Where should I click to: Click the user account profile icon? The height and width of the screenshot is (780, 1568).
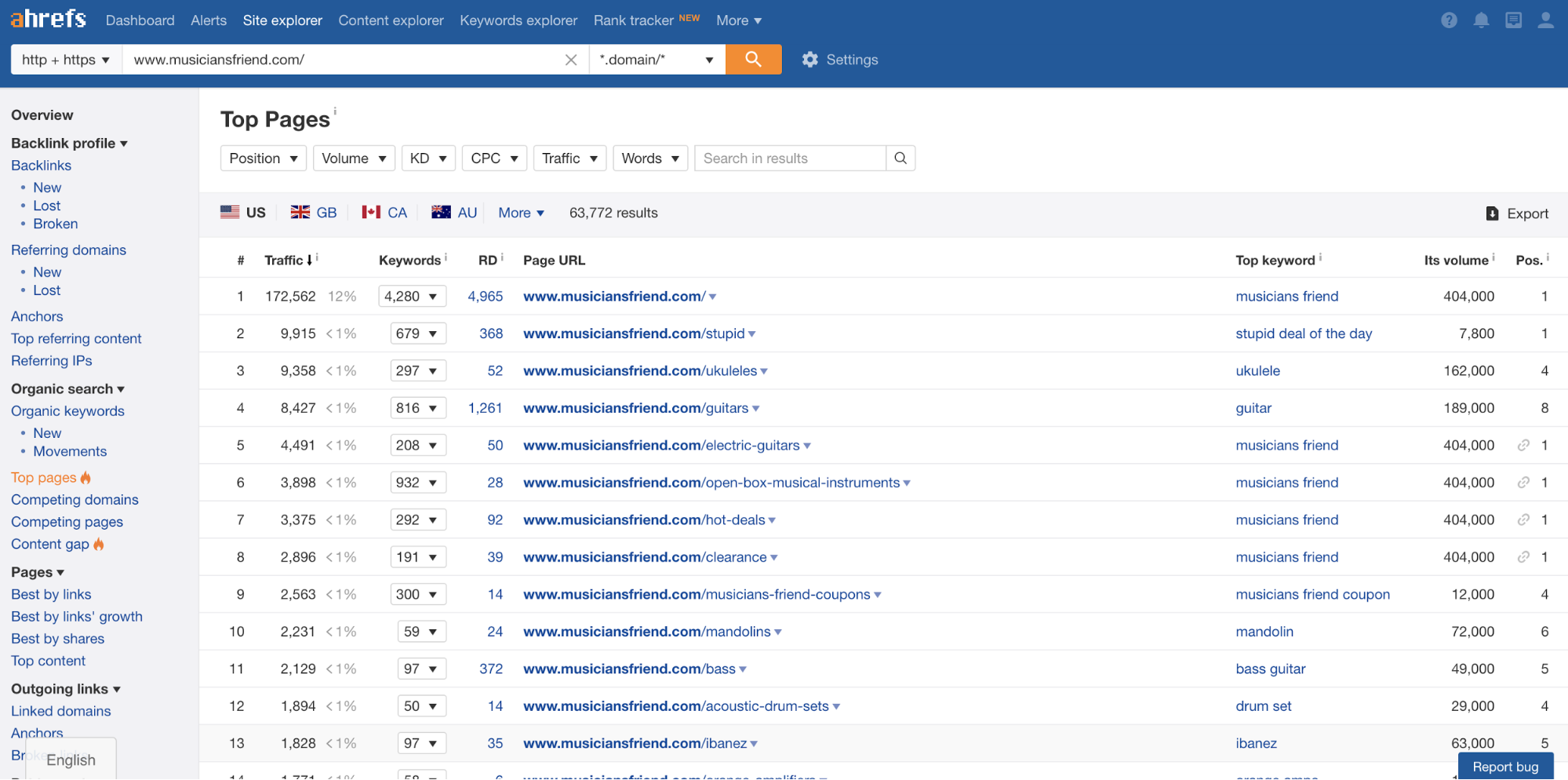point(1545,20)
